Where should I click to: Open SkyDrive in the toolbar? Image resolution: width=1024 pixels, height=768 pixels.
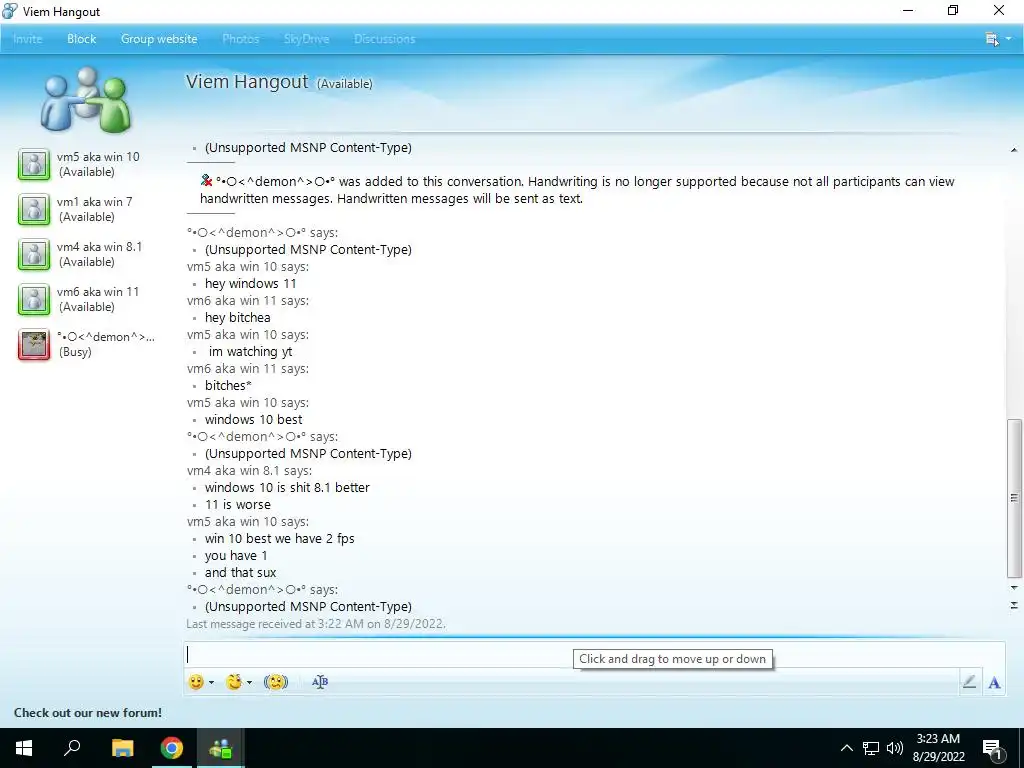tap(306, 39)
